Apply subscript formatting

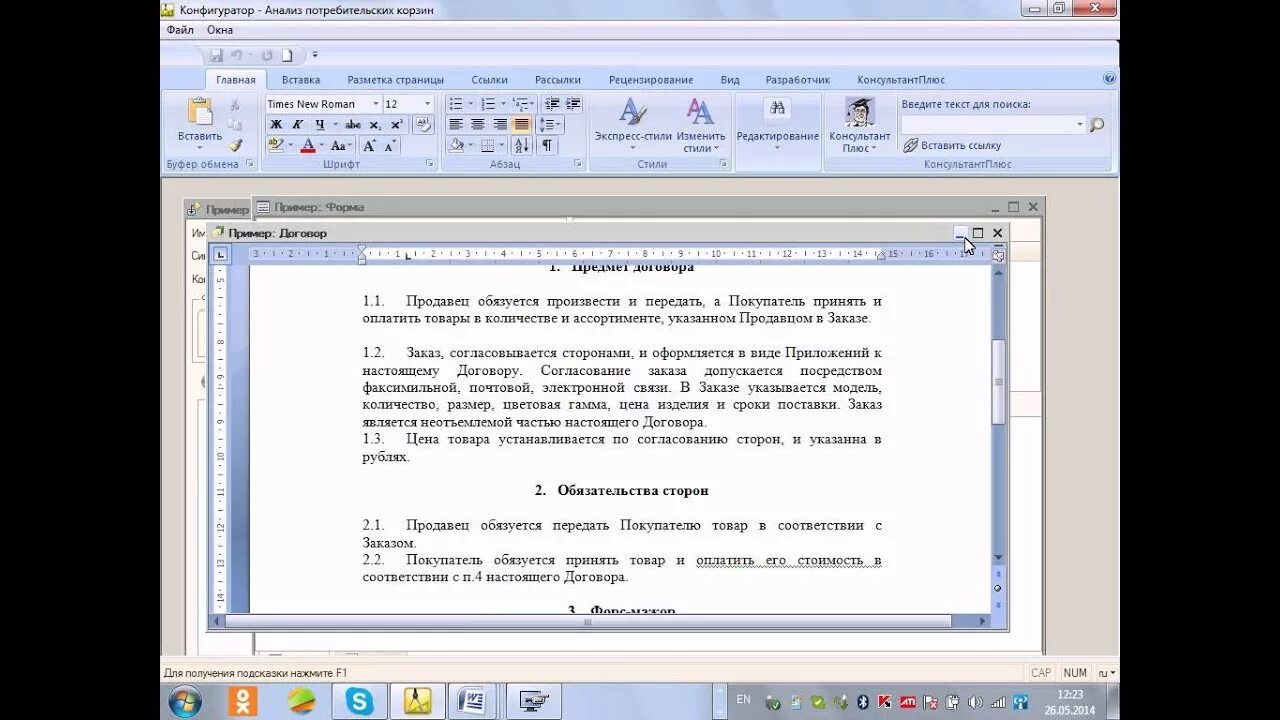[375, 125]
